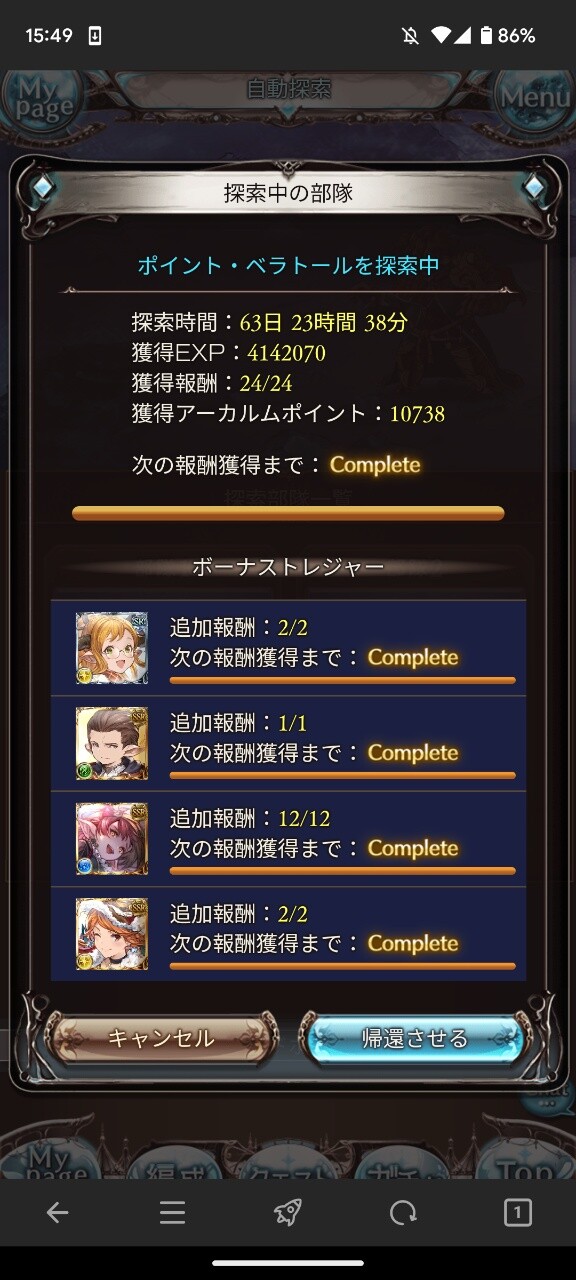Select the brown-haired man character portrait

pyautogui.click(x=112, y=743)
